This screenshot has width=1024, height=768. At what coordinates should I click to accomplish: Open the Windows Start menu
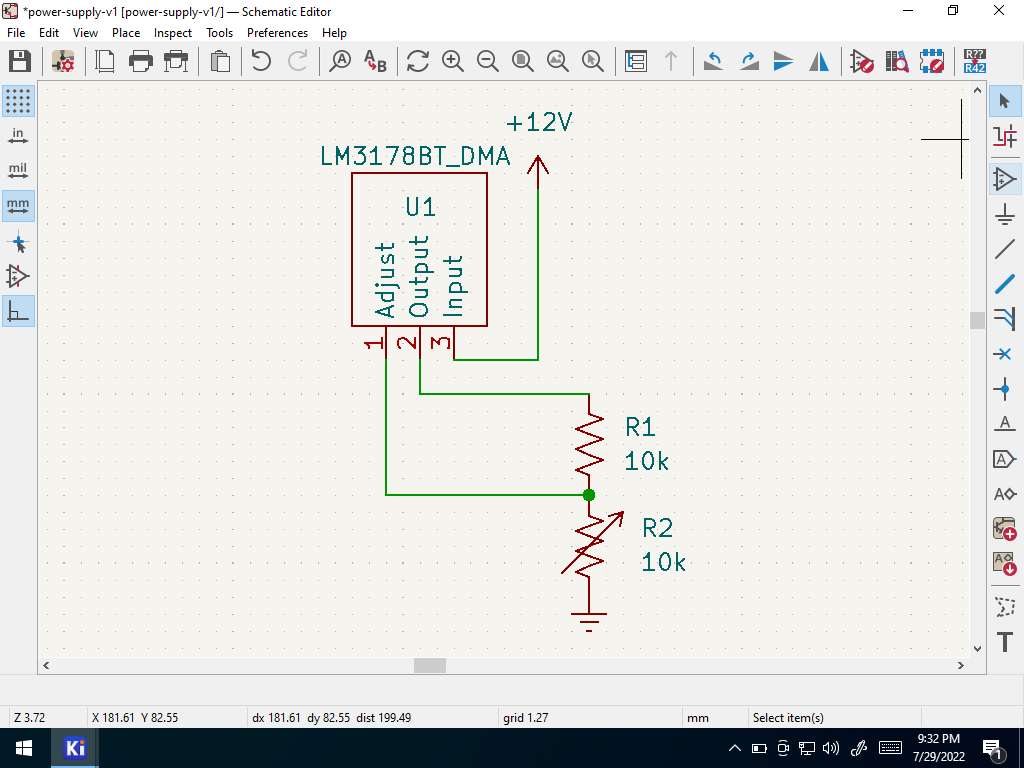tap(24, 748)
